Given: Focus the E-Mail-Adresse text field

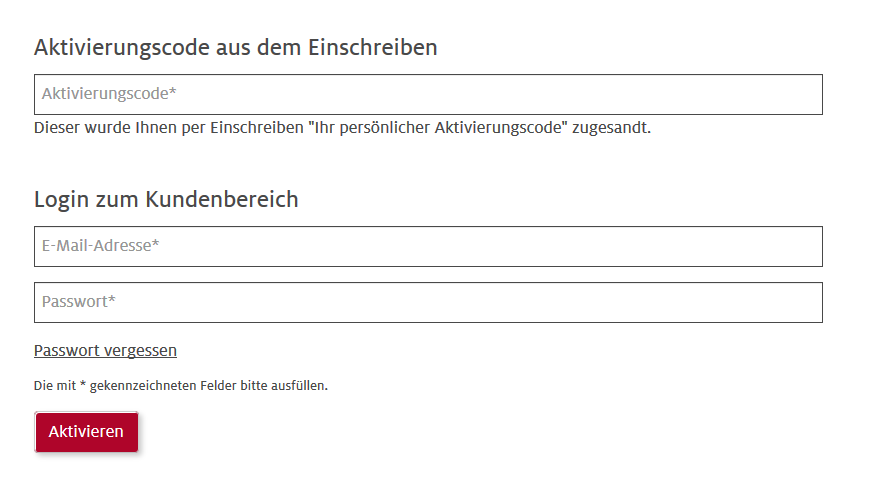Looking at the screenshot, I should click(x=428, y=246).
